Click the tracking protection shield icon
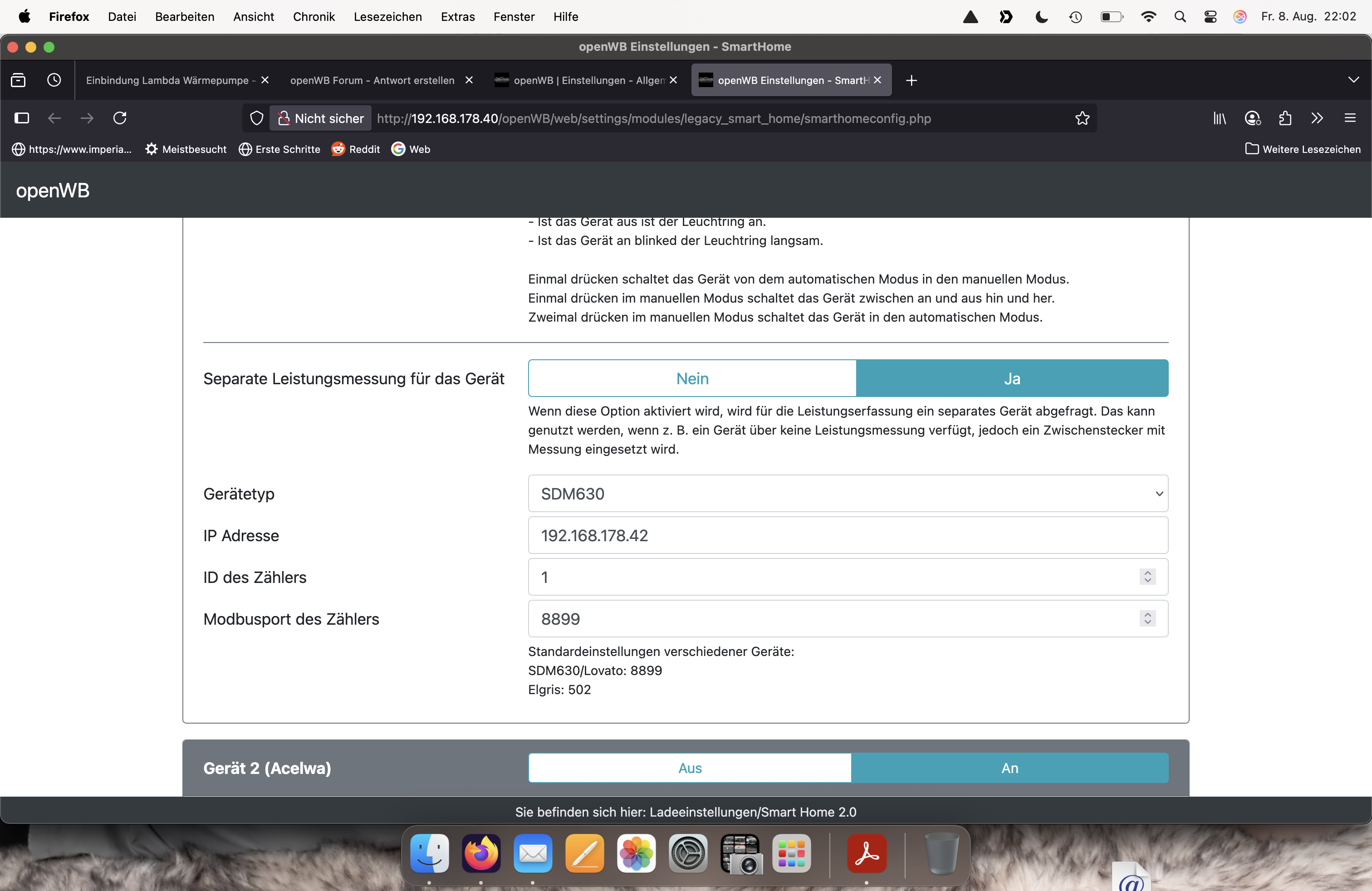The image size is (1372, 891). click(256, 118)
